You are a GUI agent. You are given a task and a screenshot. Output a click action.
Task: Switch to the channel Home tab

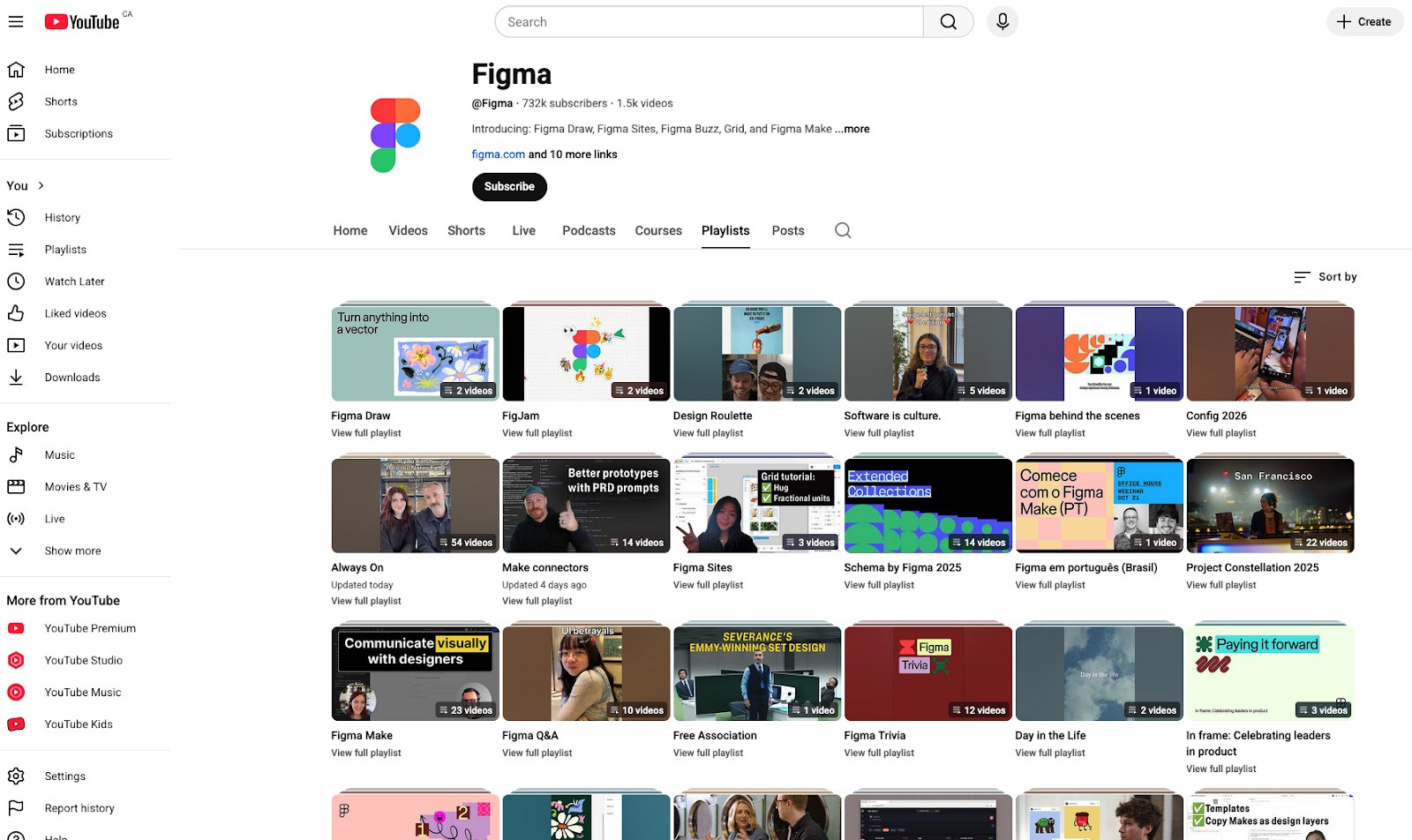pyautogui.click(x=350, y=230)
